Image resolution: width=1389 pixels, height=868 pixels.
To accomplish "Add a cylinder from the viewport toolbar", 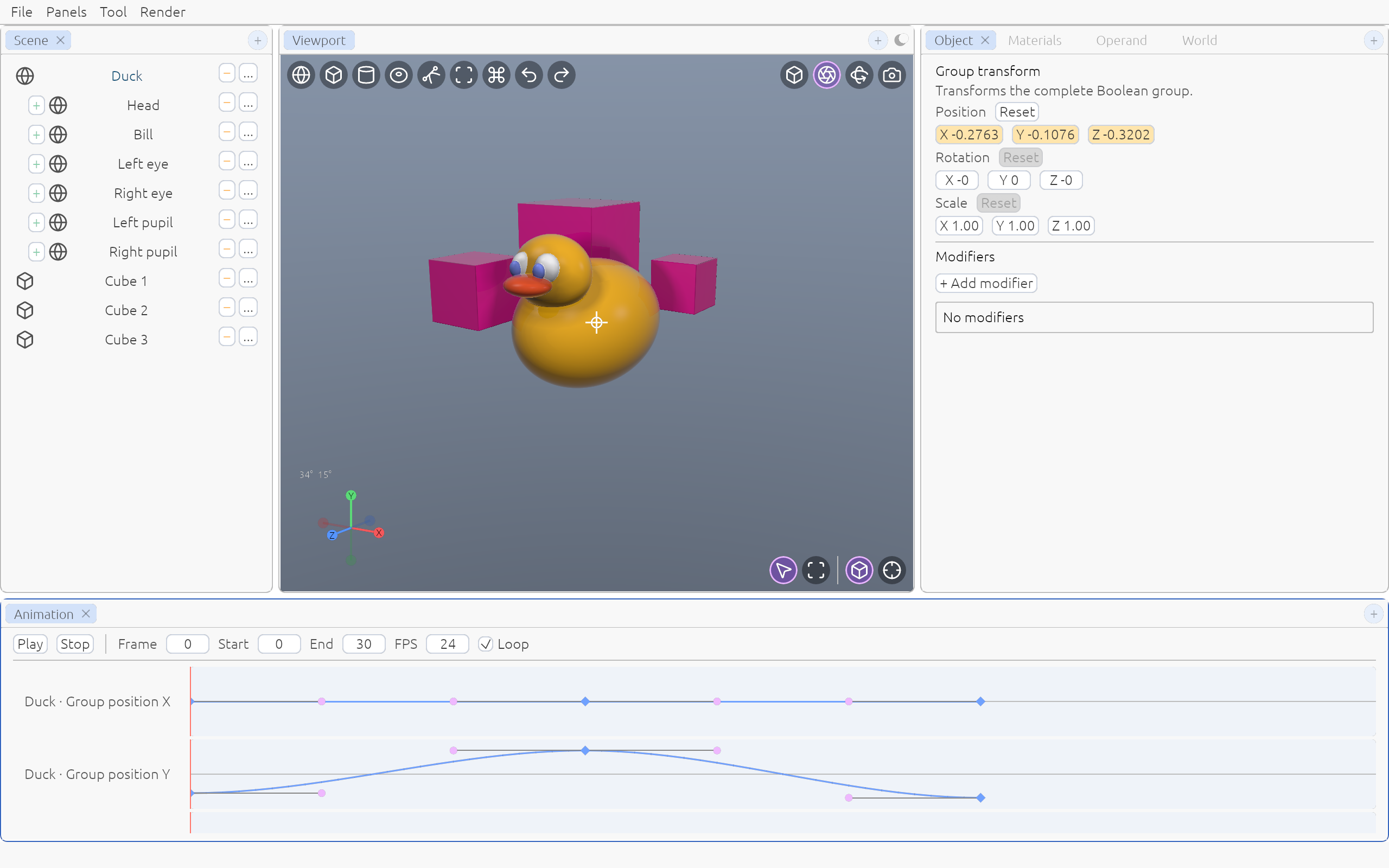I will [366, 75].
